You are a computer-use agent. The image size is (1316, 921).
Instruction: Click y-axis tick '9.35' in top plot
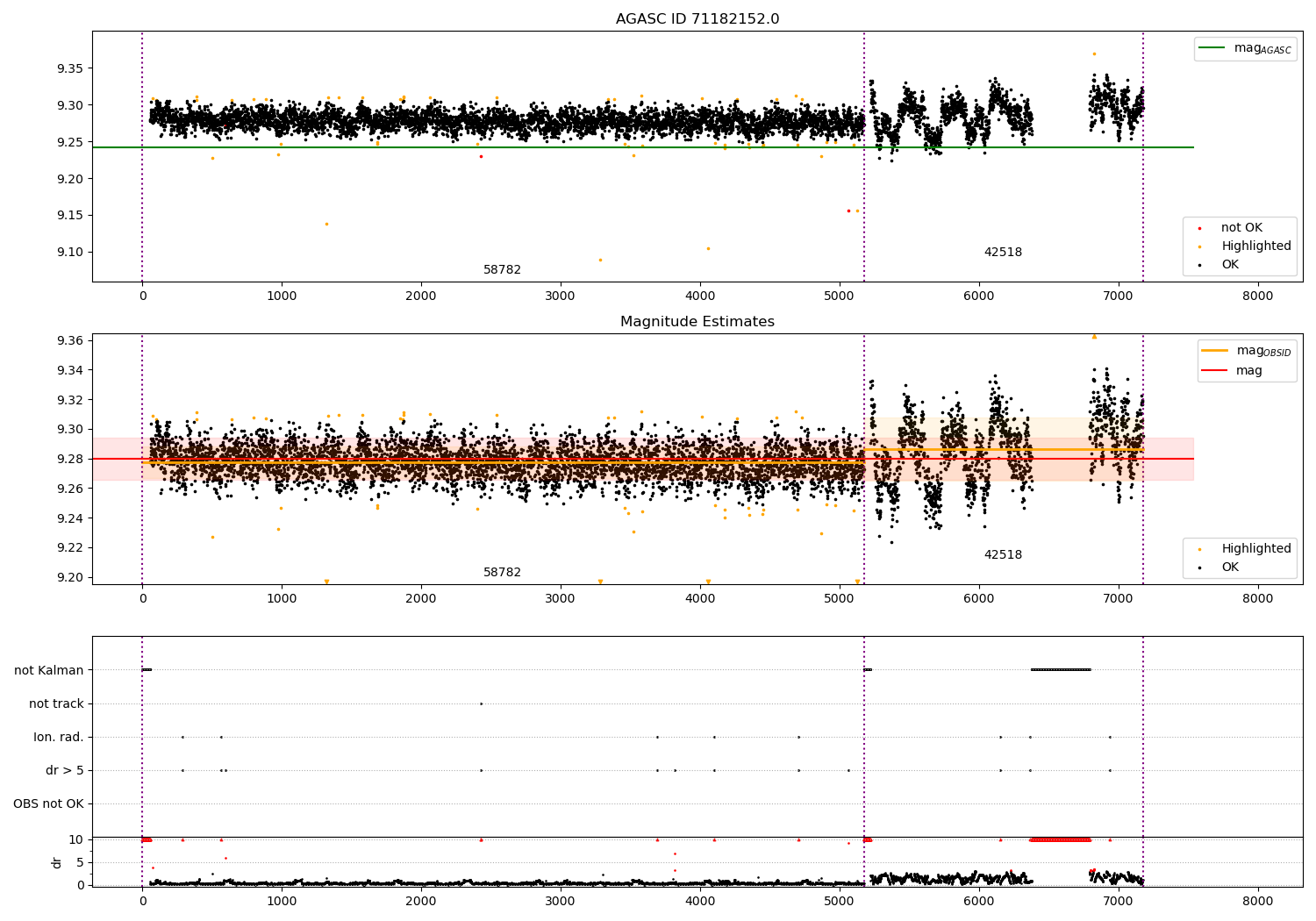[69, 68]
